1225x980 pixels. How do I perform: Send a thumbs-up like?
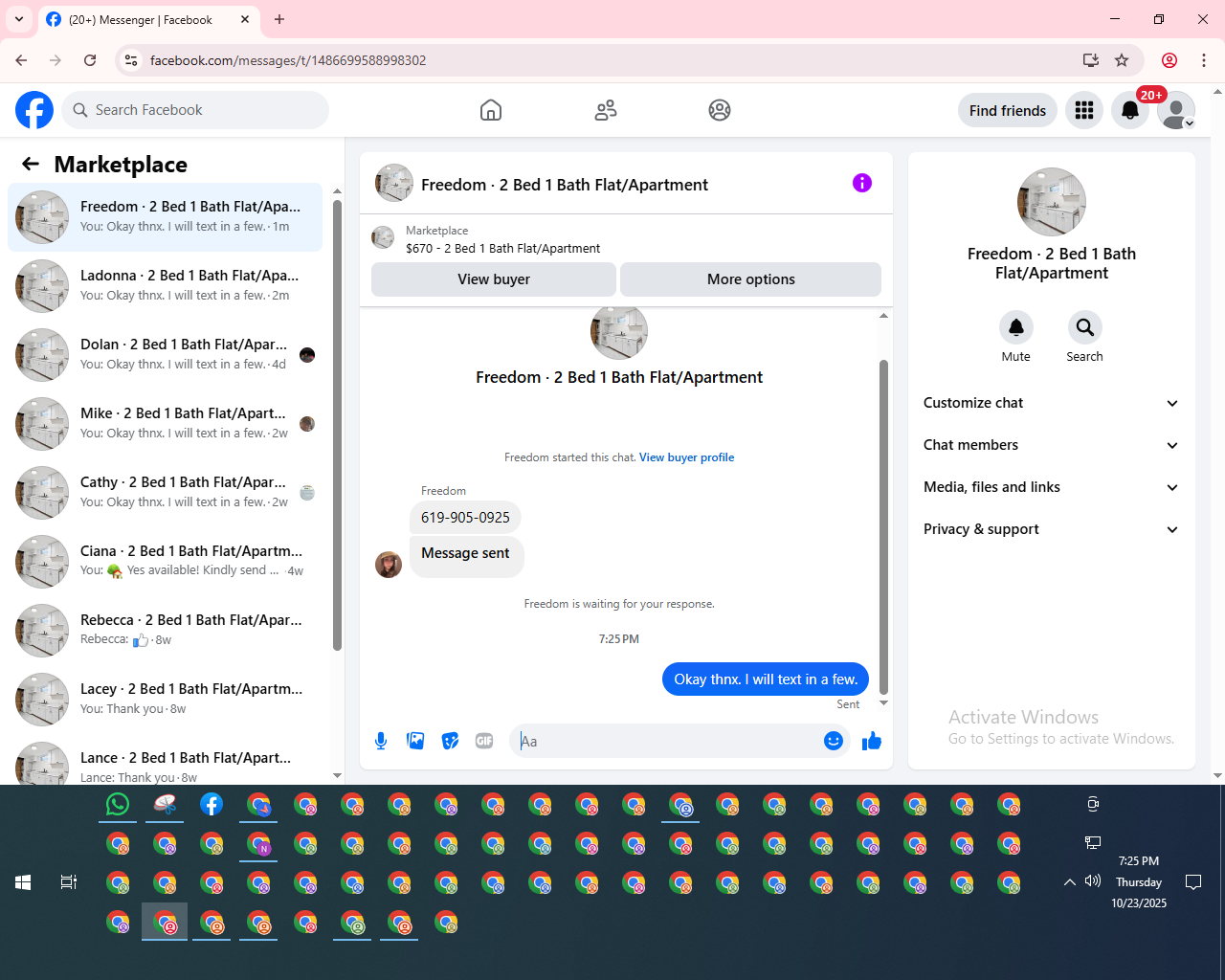(871, 741)
